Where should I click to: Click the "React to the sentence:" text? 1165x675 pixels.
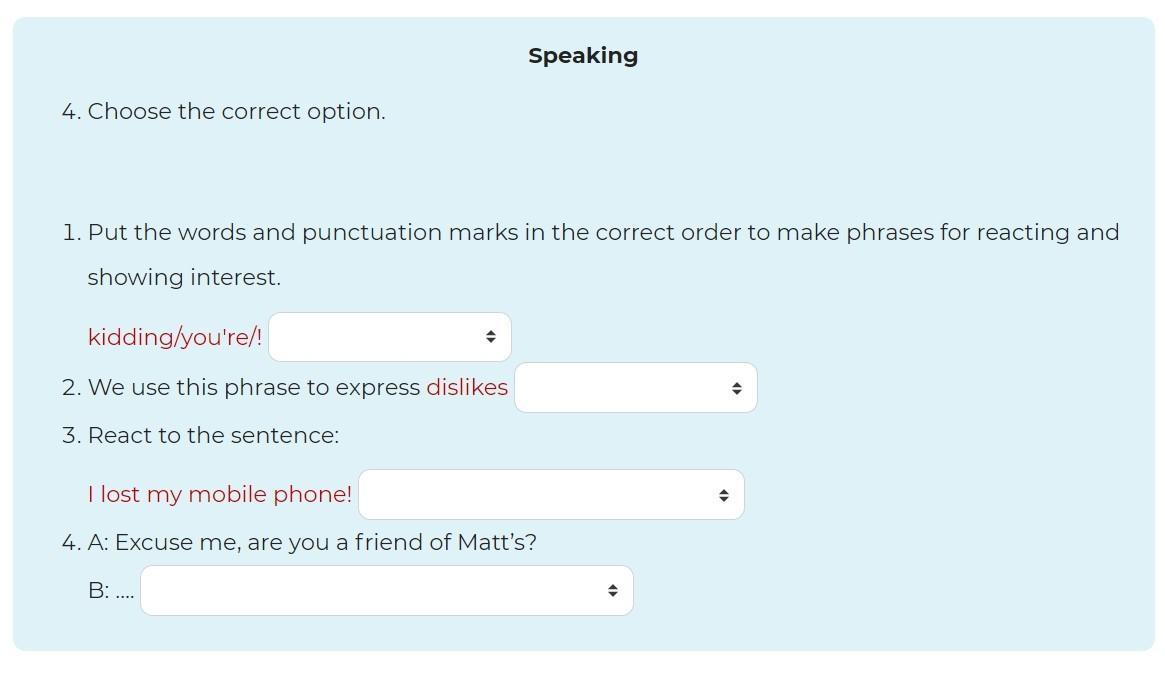coord(213,435)
